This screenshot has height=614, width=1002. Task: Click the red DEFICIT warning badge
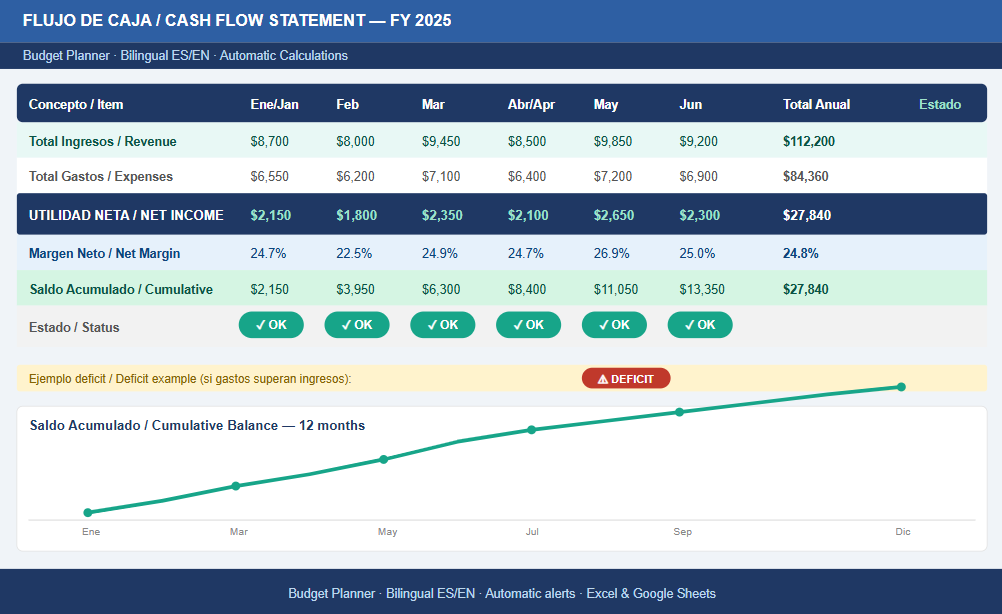[x=626, y=379]
